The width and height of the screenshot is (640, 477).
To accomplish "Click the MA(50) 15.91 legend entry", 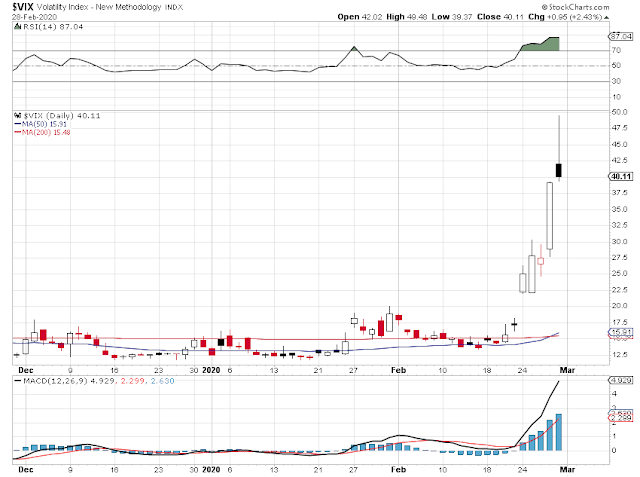I will tap(44, 124).
